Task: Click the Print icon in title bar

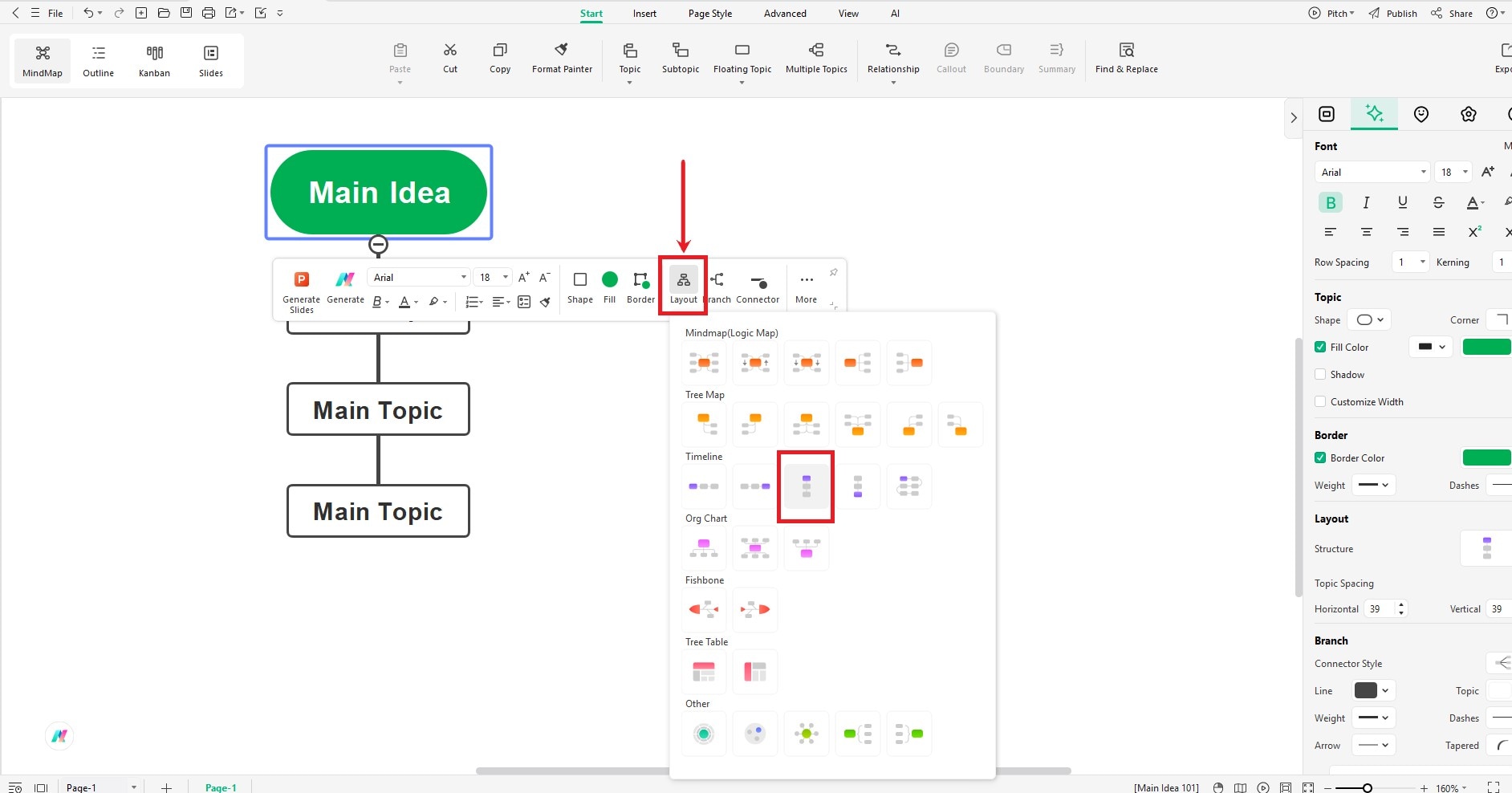Action: click(209, 13)
